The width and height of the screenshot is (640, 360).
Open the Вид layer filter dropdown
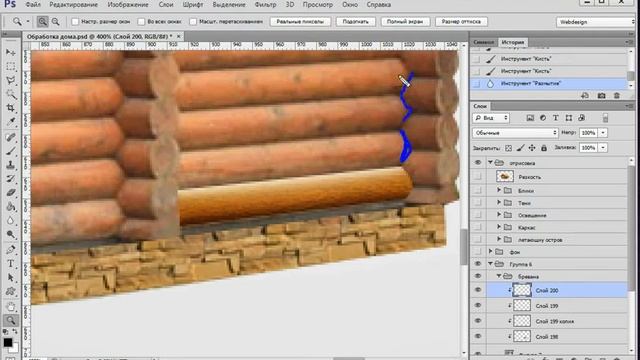pos(491,118)
